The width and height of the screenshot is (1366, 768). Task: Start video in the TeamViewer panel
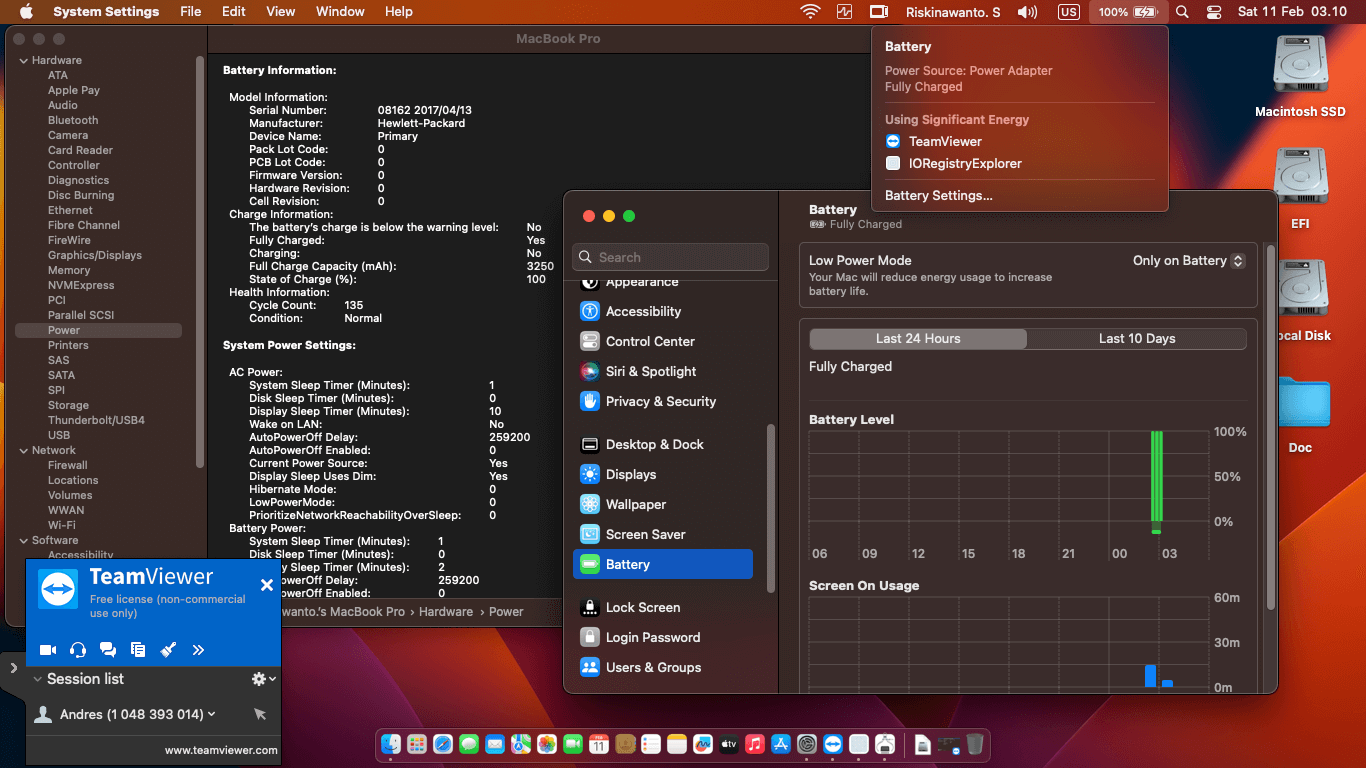48,650
